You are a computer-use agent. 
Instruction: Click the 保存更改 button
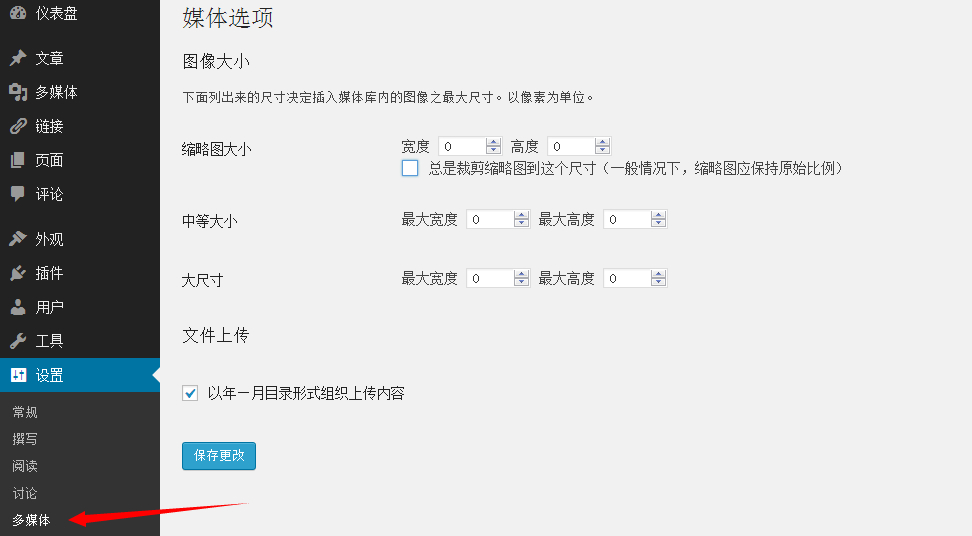click(x=219, y=456)
